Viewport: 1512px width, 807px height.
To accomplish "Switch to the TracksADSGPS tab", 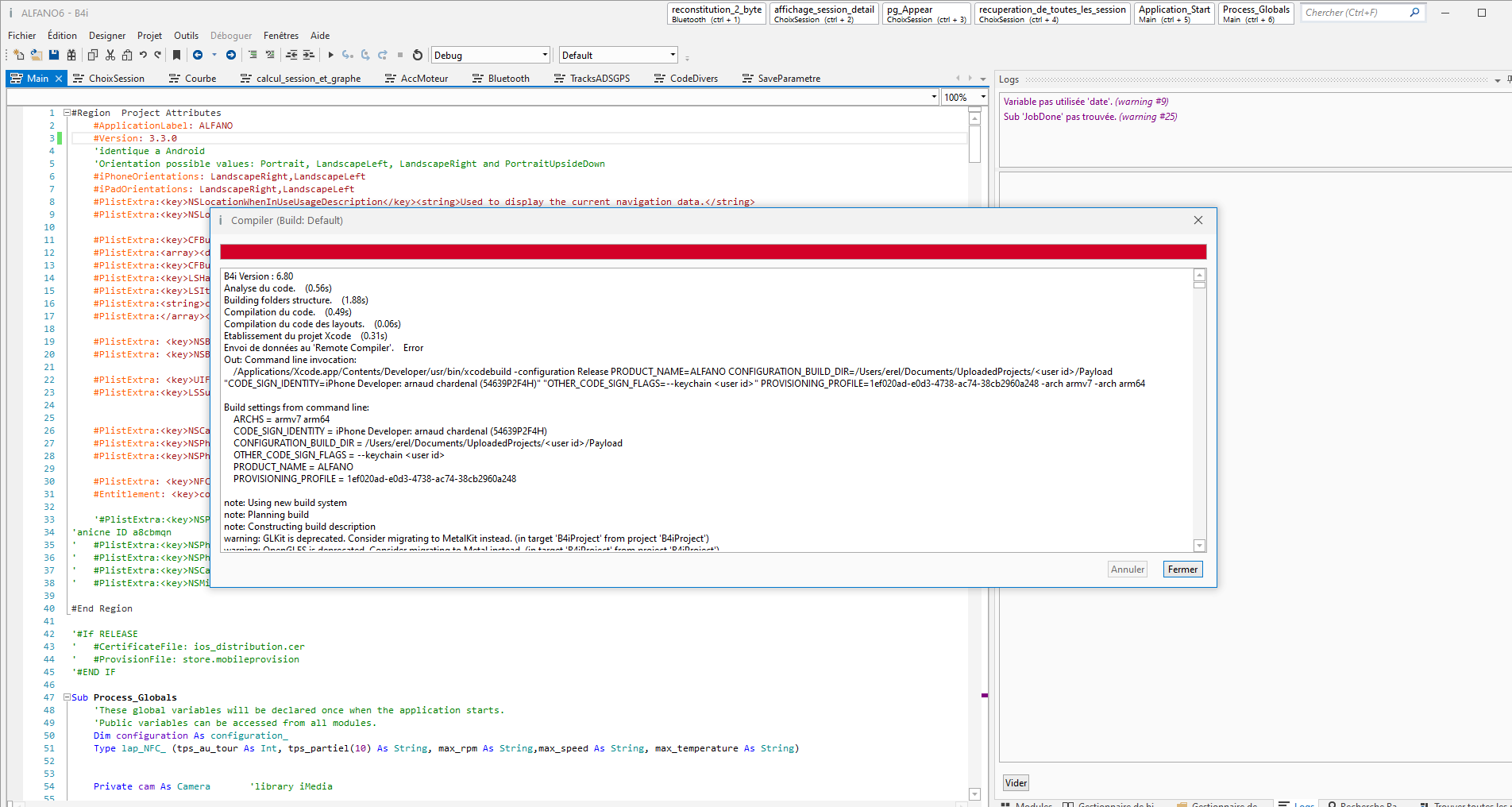I will click(592, 79).
